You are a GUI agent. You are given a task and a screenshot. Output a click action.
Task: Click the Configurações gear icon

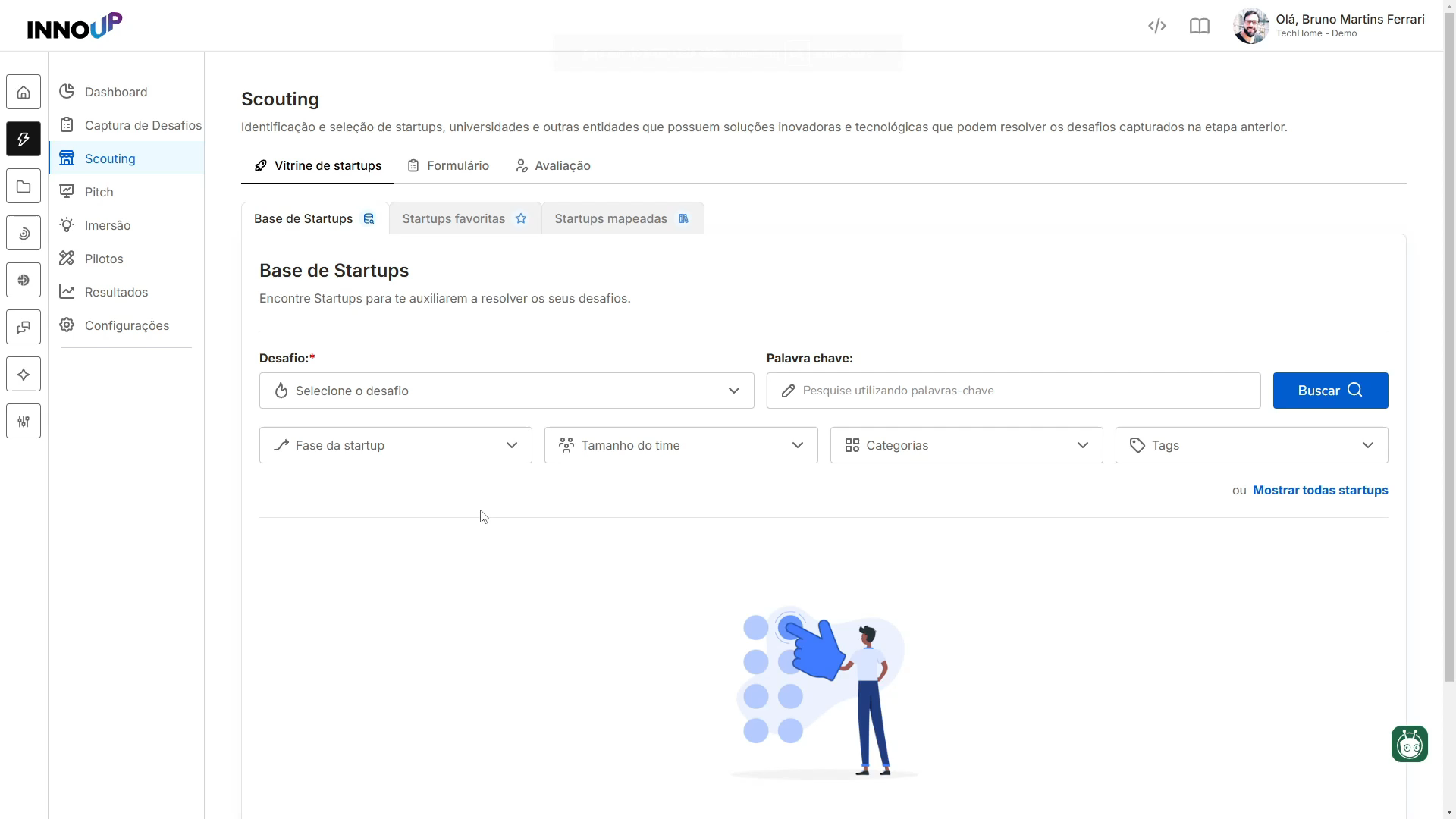tap(67, 325)
